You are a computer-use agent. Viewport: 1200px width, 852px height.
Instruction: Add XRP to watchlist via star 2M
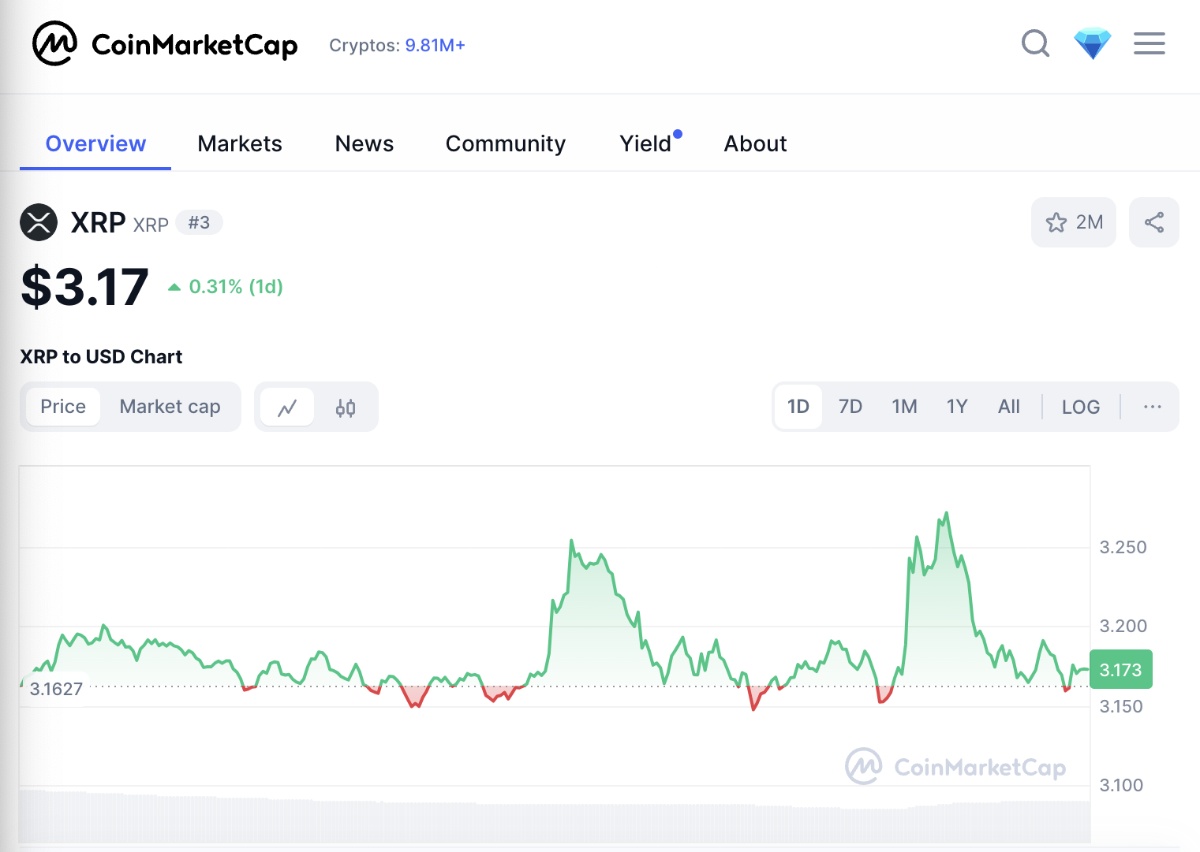pos(1074,222)
